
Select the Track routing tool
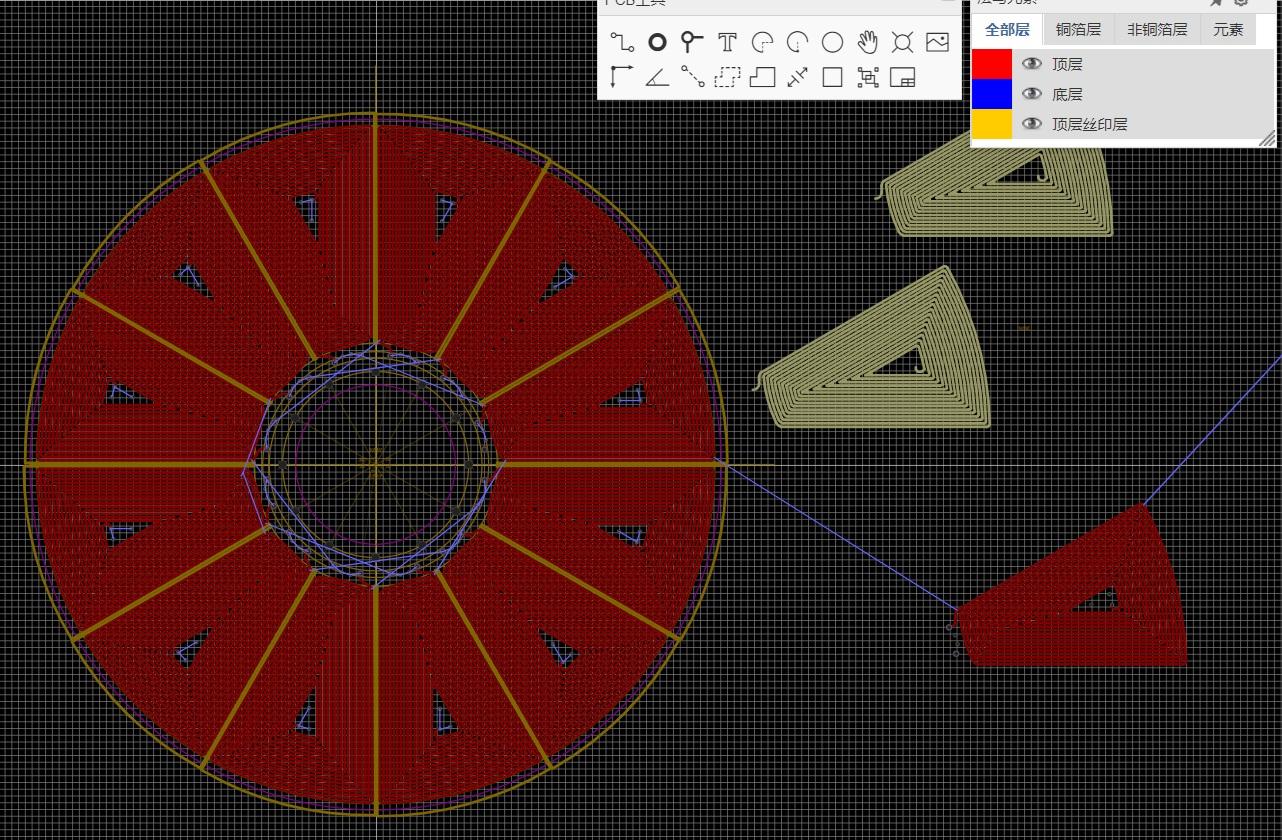(x=622, y=42)
